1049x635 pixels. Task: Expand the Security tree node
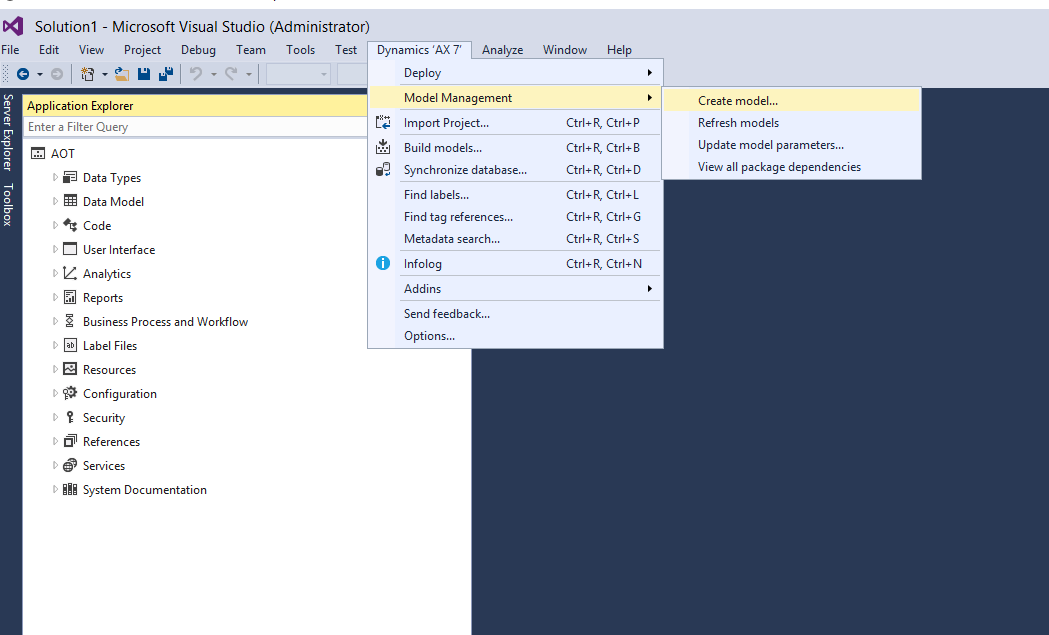(x=56, y=418)
